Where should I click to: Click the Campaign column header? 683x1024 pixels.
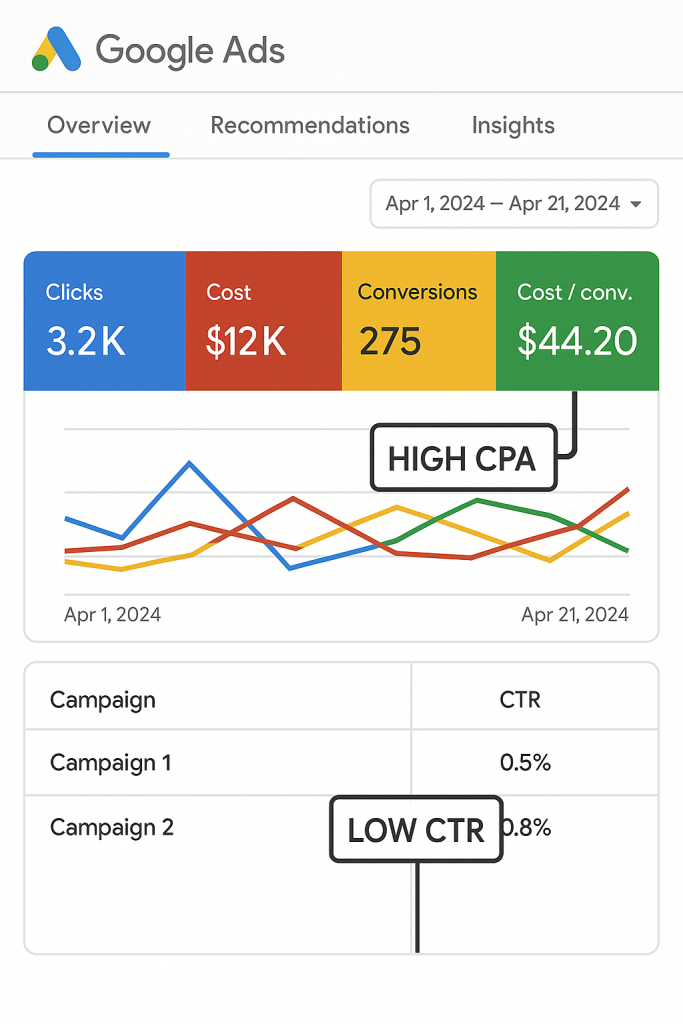[x=103, y=699]
